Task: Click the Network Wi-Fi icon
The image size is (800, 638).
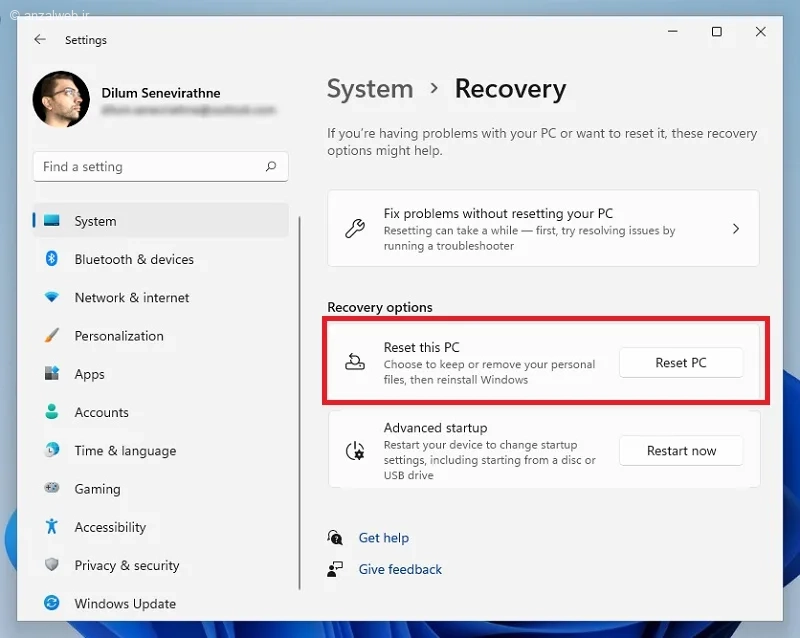Action: 52,297
